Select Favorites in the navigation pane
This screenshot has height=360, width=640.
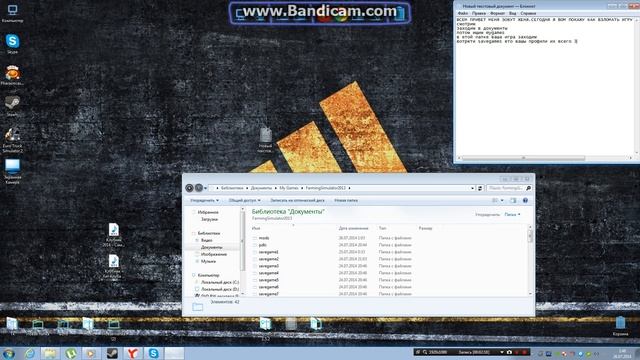pyautogui.click(x=208, y=212)
